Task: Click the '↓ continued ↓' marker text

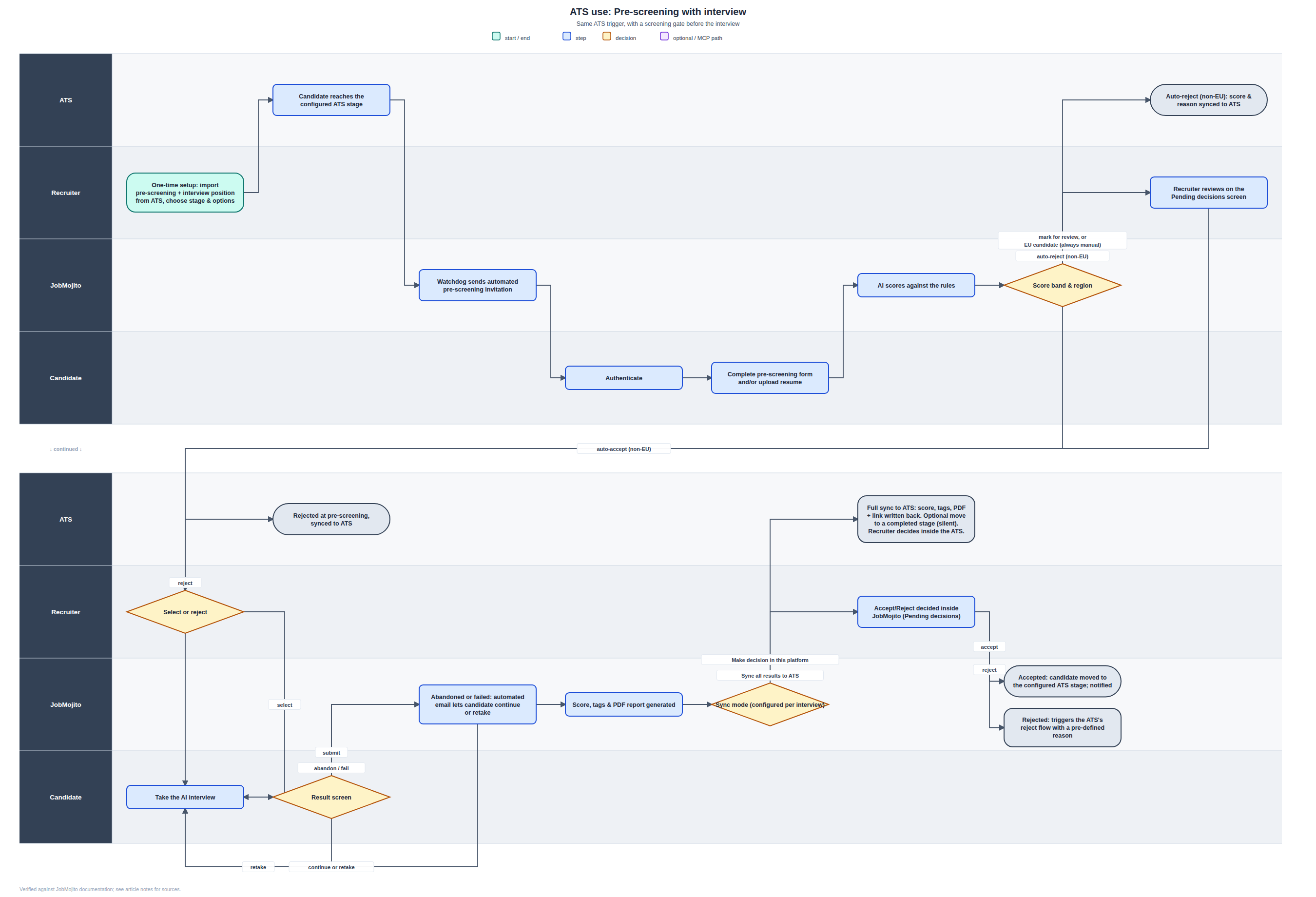Action: pos(66,449)
